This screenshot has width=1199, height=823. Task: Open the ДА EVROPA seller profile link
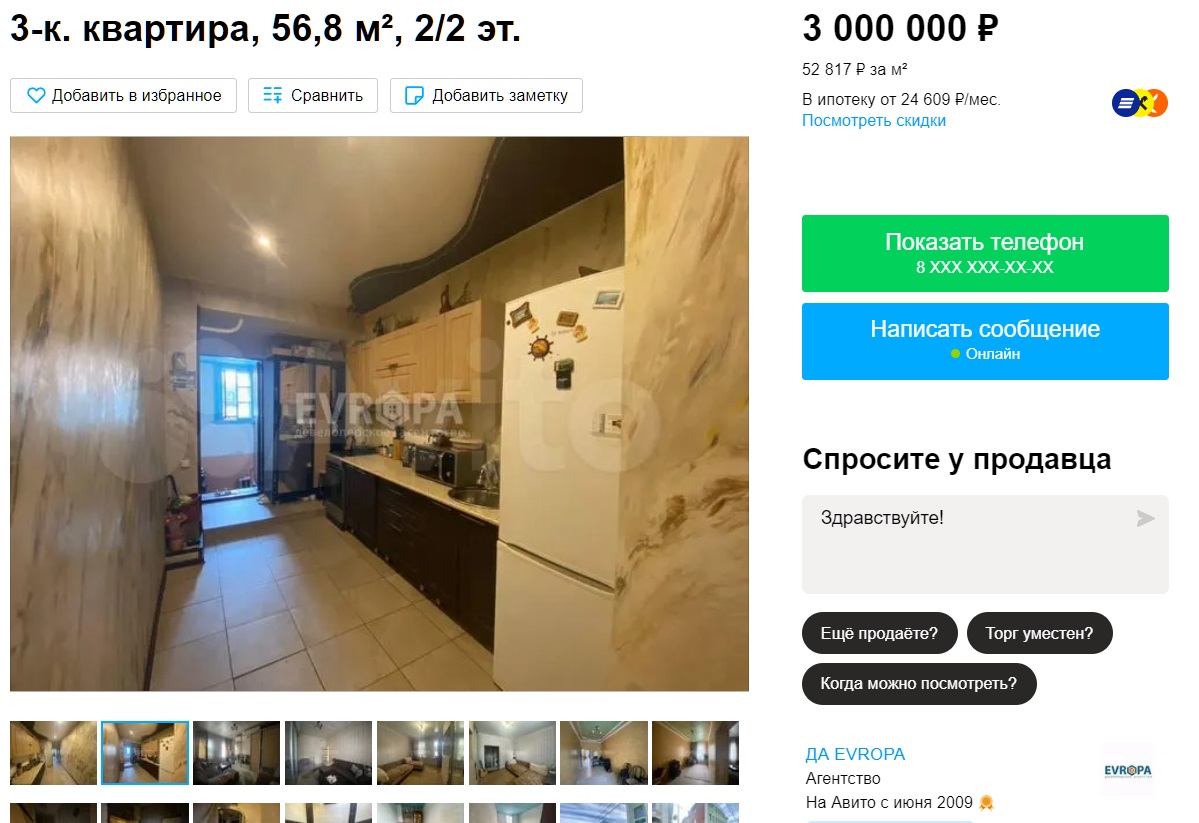(855, 754)
